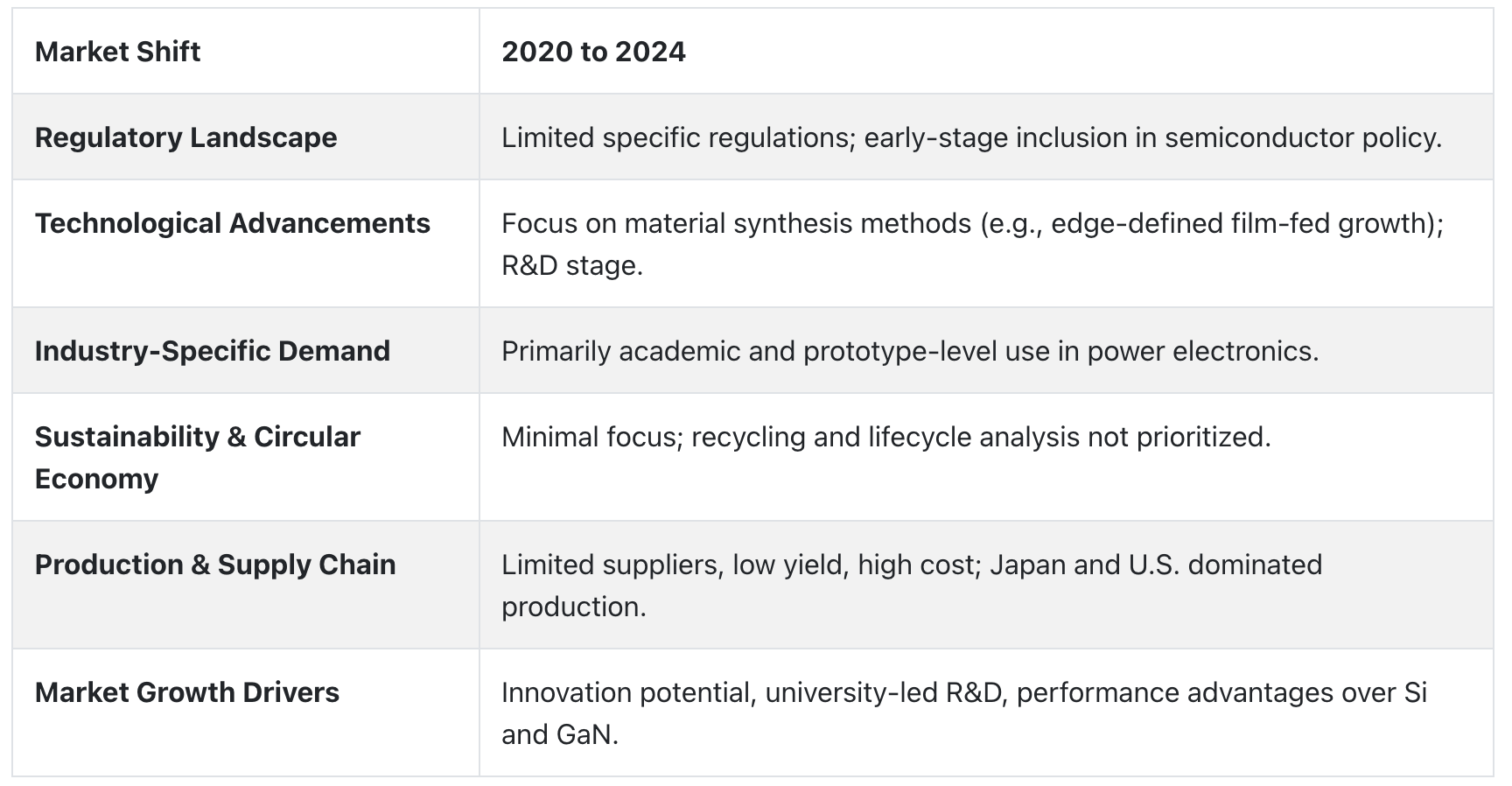Select the limited specific regulations description text
Screen dimensions: 1512x786
coord(971,137)
